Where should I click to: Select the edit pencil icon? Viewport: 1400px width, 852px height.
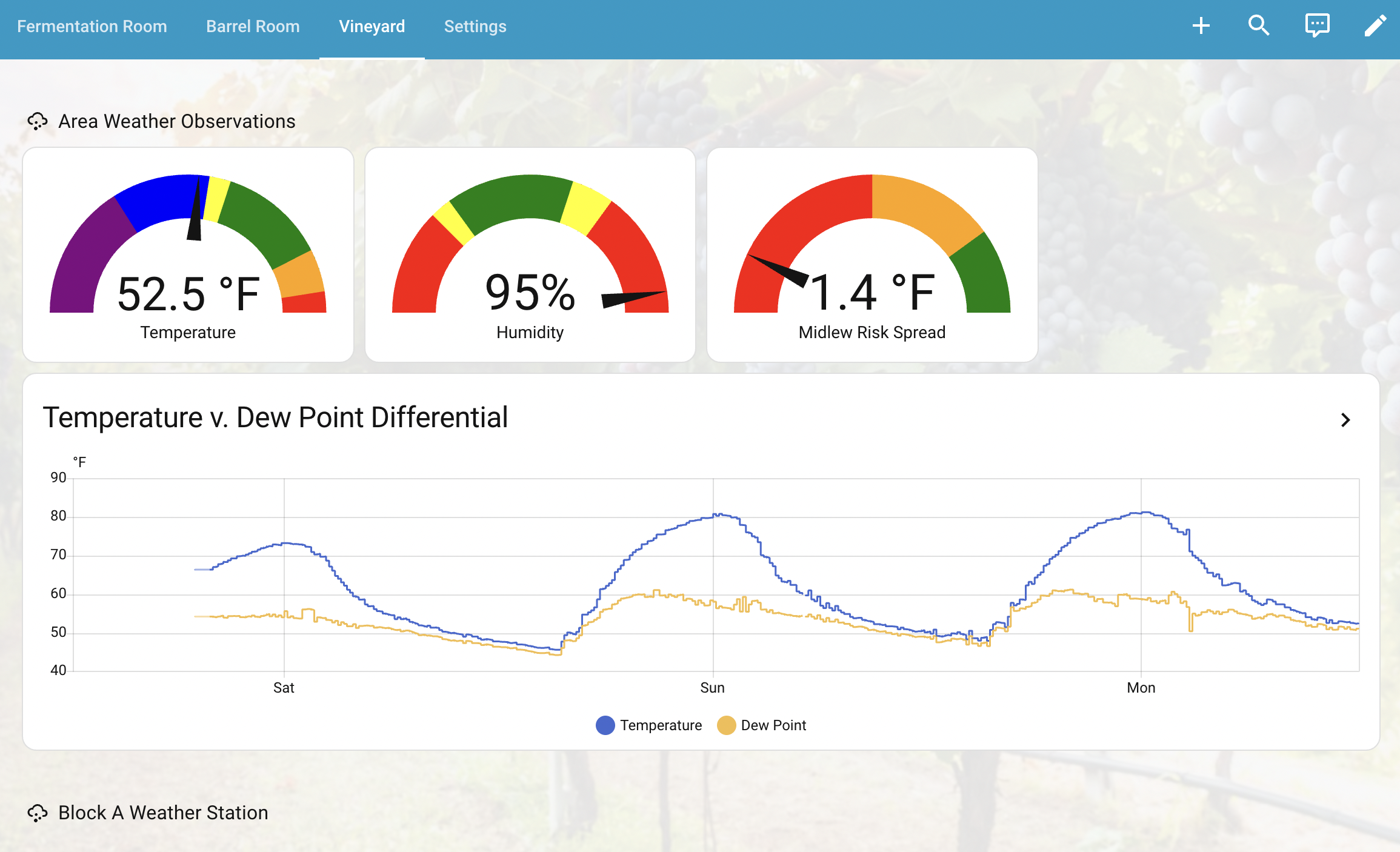pyautogui.click(x=1375, y=25)
